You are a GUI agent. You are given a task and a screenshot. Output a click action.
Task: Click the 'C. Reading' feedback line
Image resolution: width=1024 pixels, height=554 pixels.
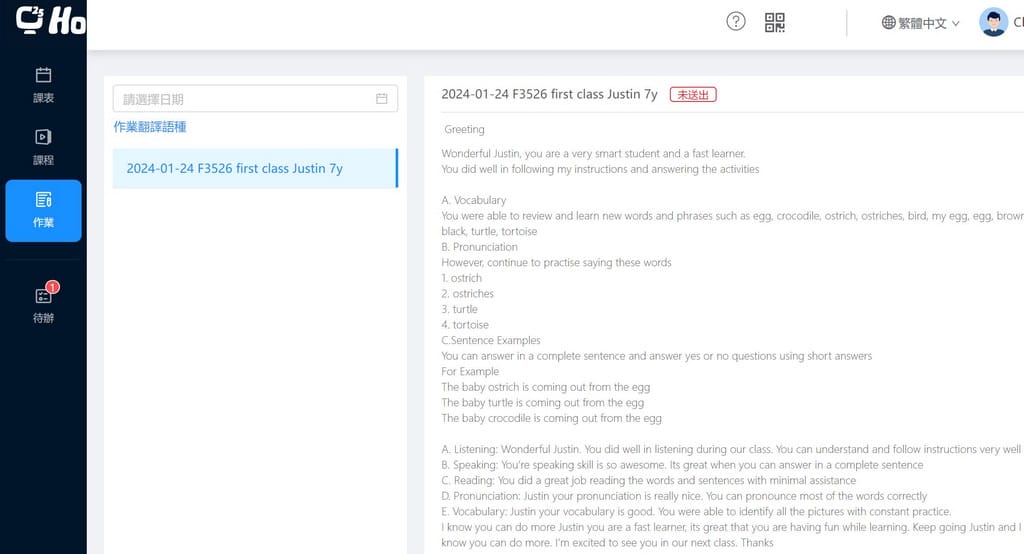click(x=648, y=481)
